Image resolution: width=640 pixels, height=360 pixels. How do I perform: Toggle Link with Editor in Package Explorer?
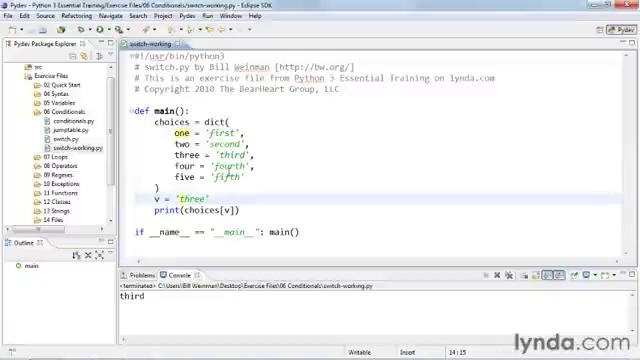click(x=84, y=56)
